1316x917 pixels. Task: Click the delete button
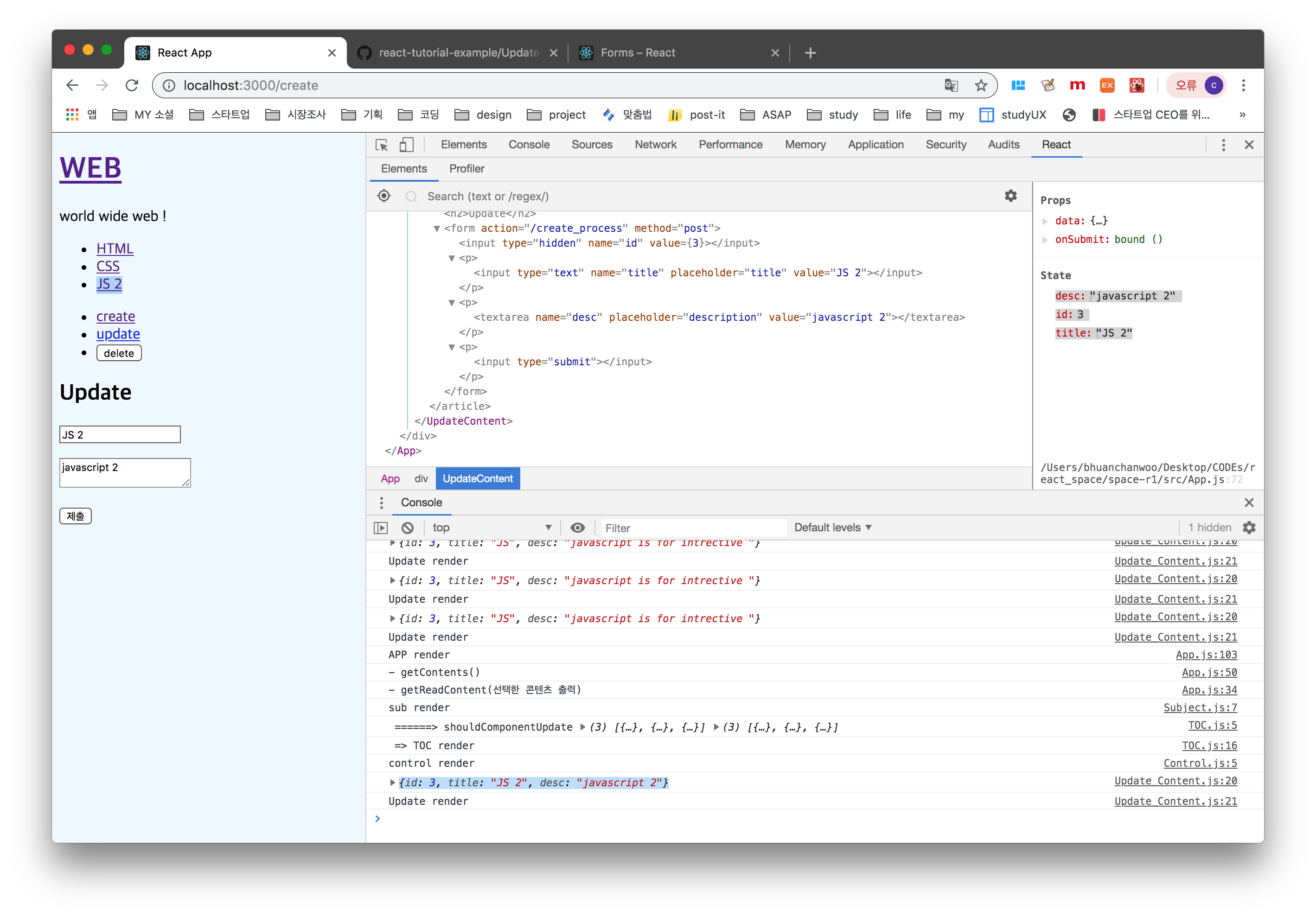point(119,353)
